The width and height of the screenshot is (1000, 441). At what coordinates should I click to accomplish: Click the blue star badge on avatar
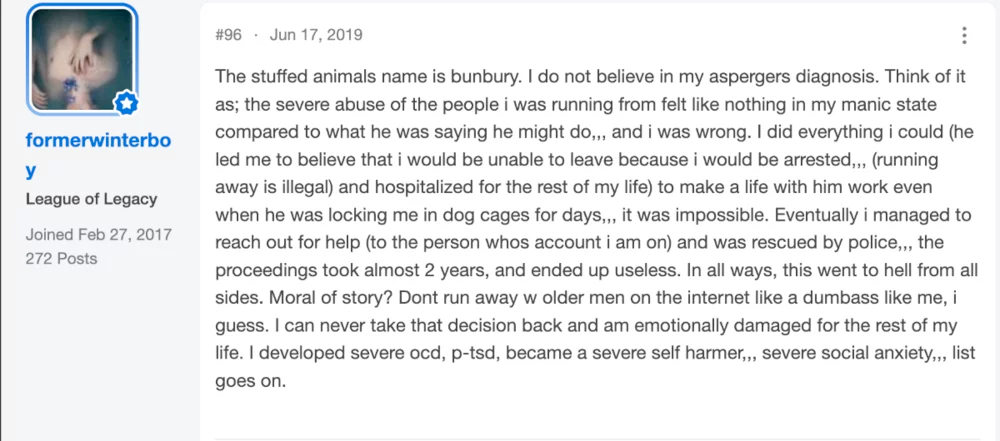click(x=126, y=103)
